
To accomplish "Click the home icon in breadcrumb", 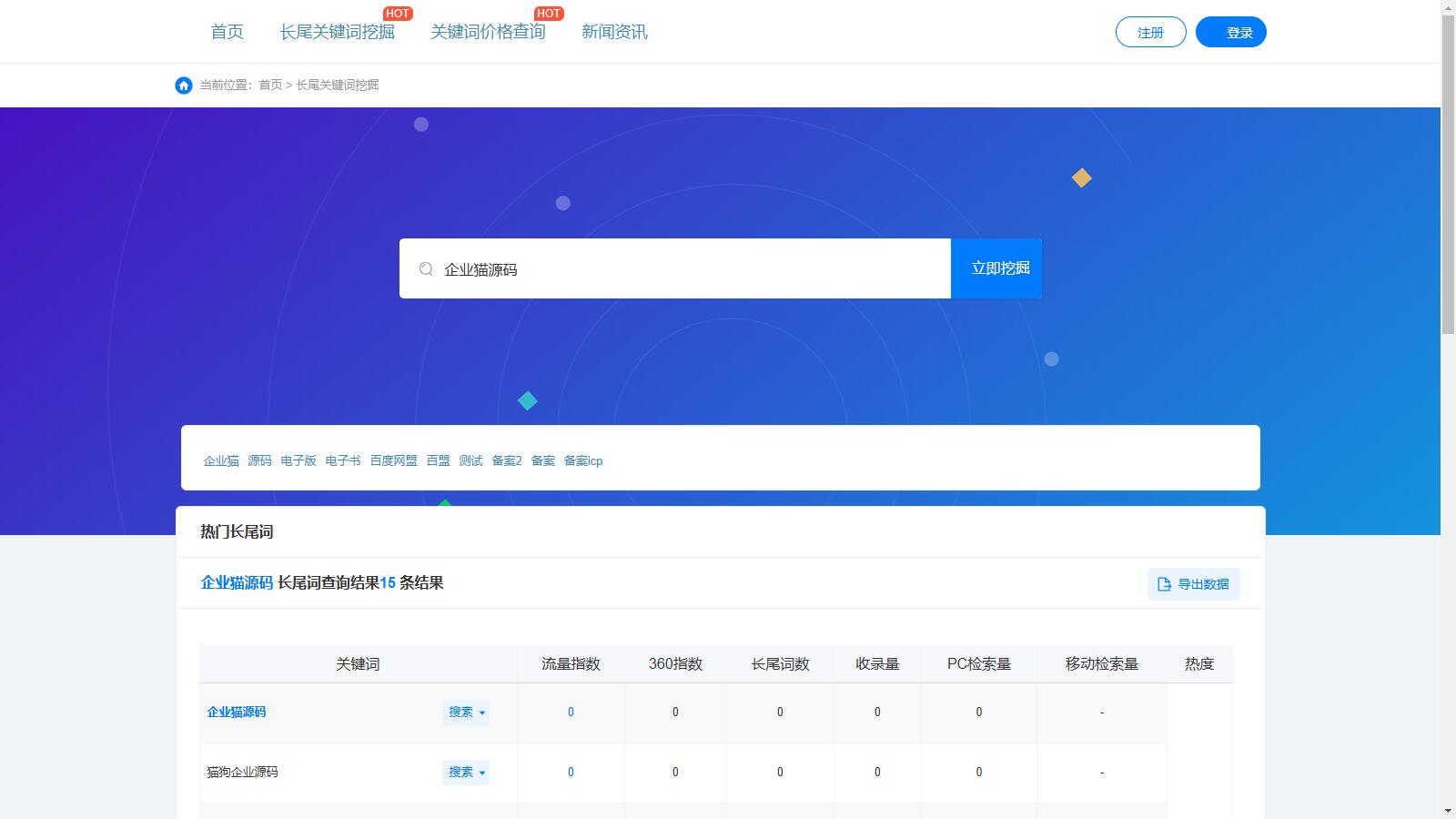I will point(184,85).
